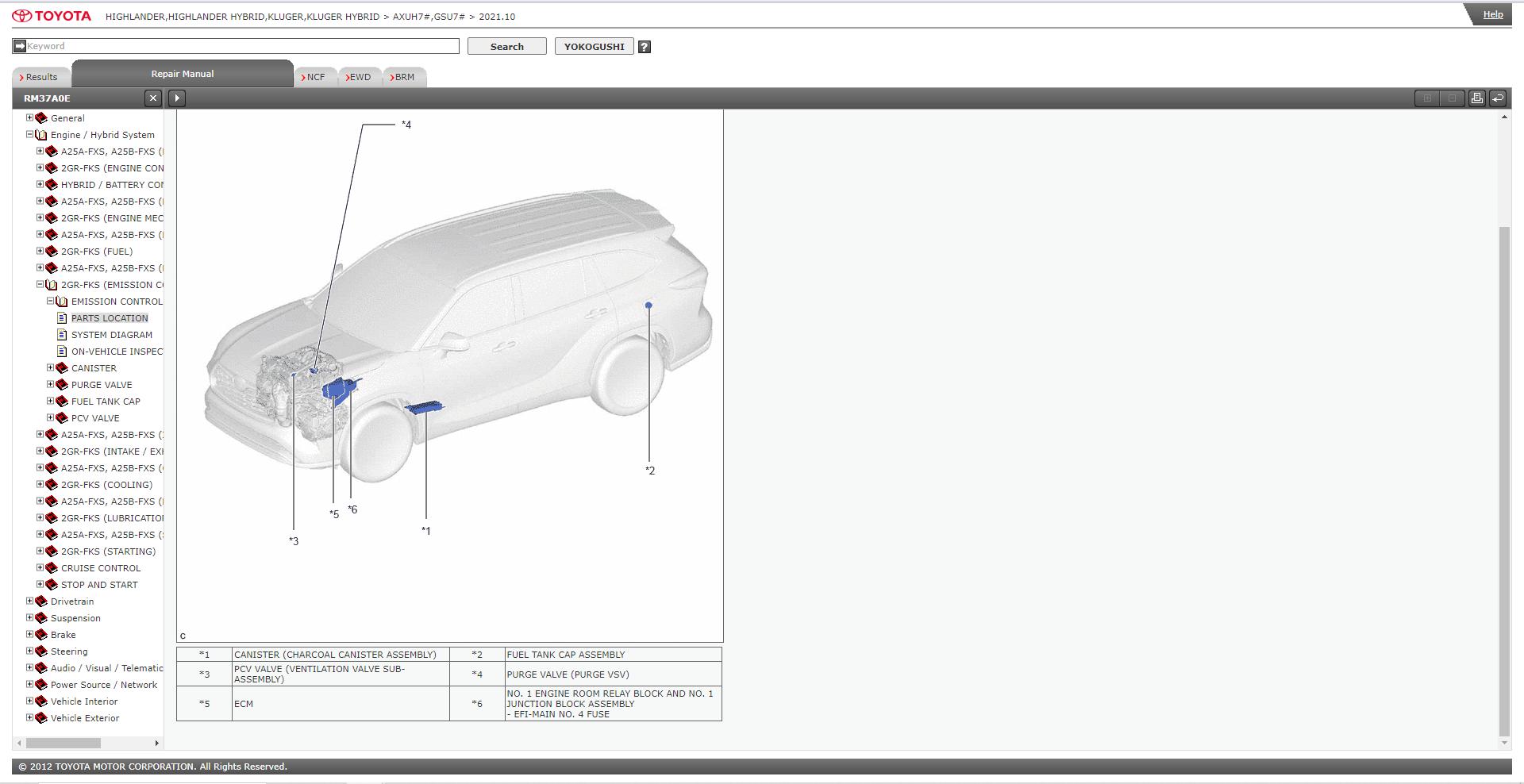Expand the 2GR-FKS (FUEL) node

click(x=40, y=251)
